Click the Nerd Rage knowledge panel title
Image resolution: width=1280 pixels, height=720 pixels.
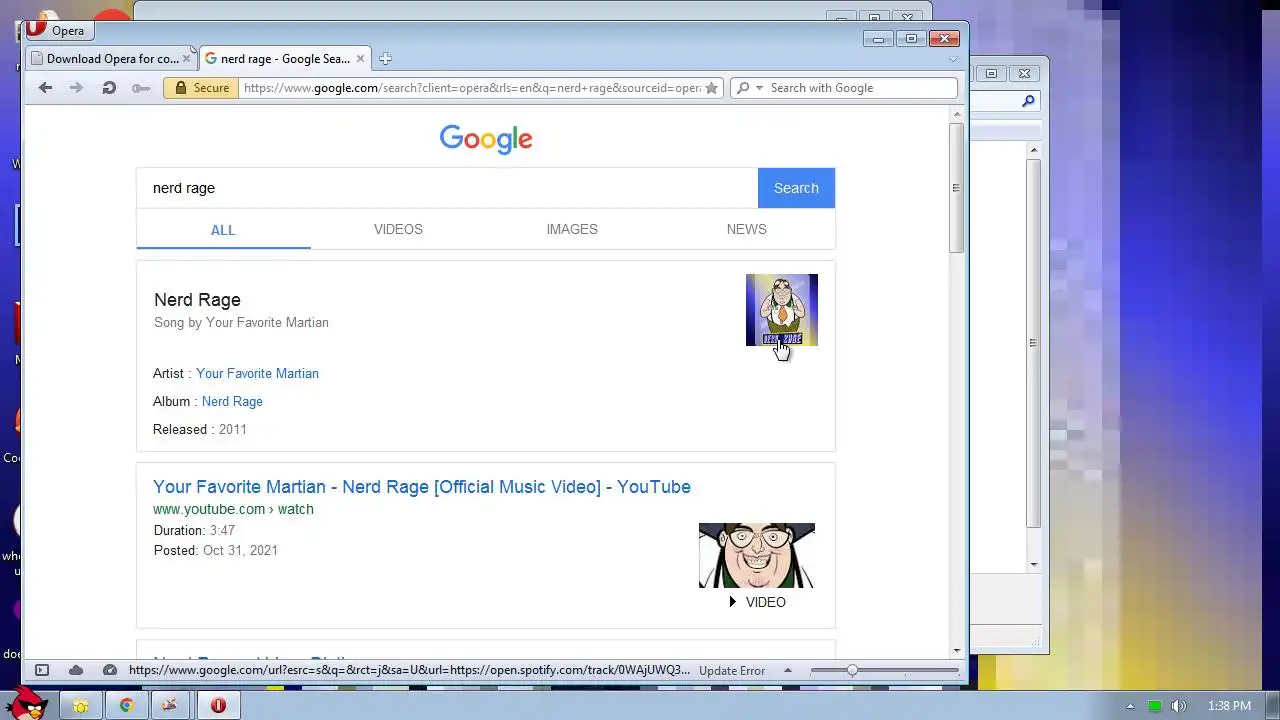click(197, 300)
